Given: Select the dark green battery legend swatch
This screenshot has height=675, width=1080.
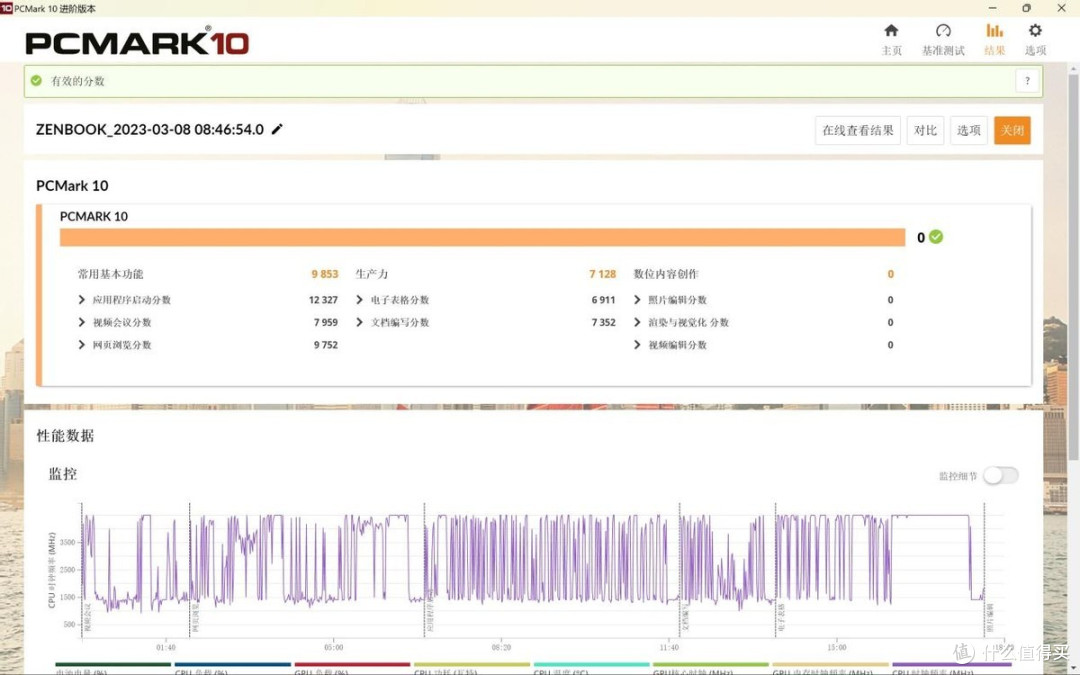Looking at the screenshot, I should pos(113,665).
